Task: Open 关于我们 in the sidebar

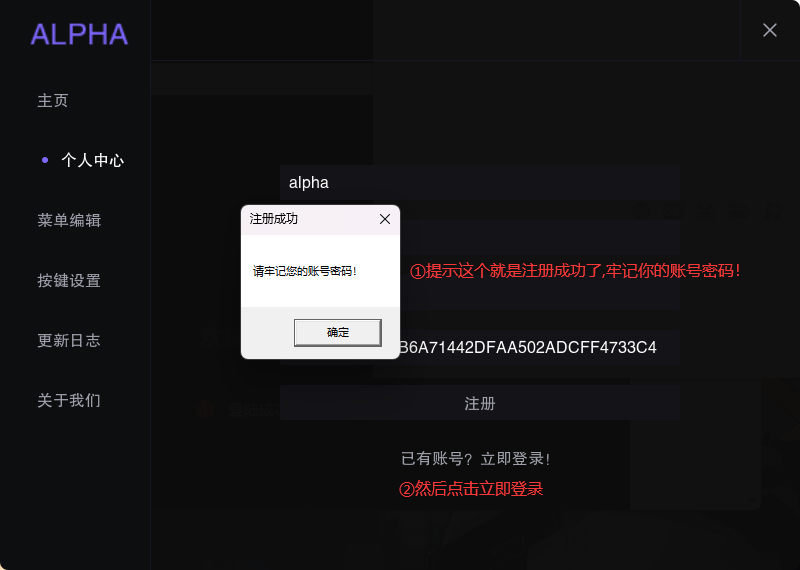Action: (69, 401)
